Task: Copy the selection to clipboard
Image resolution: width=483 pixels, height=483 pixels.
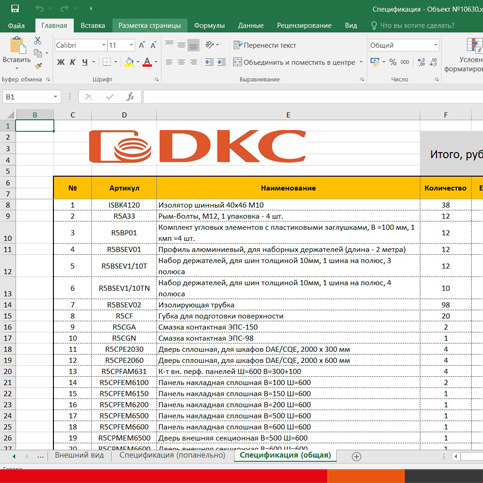Action: coord(38,53)
